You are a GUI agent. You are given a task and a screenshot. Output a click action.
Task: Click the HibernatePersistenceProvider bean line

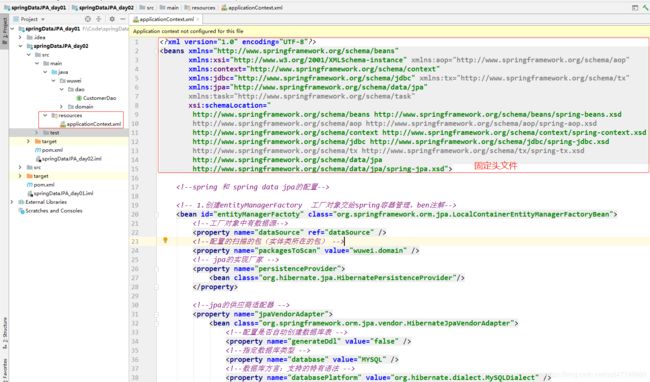337,278
